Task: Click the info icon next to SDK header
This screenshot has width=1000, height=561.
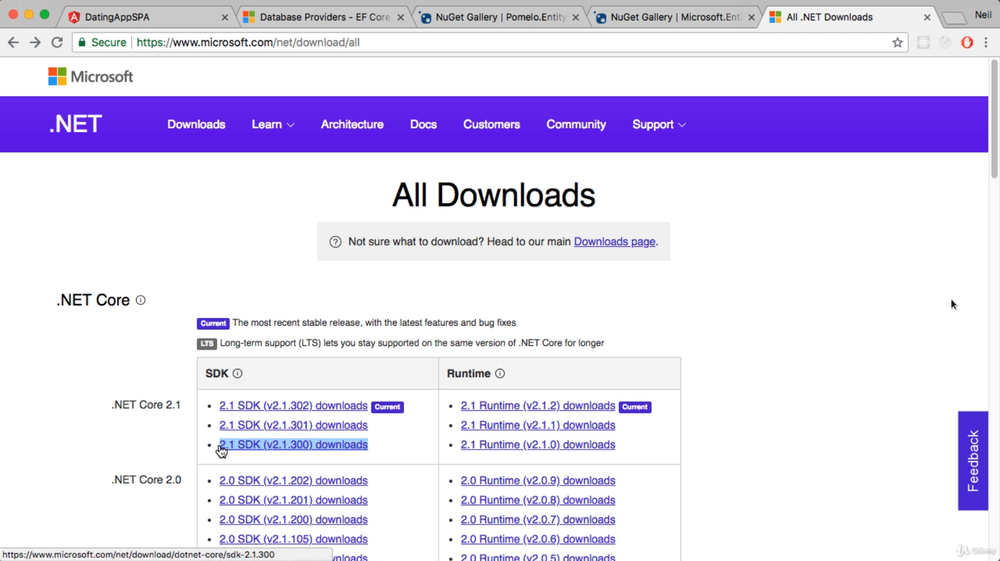Action: pos(237,374)
